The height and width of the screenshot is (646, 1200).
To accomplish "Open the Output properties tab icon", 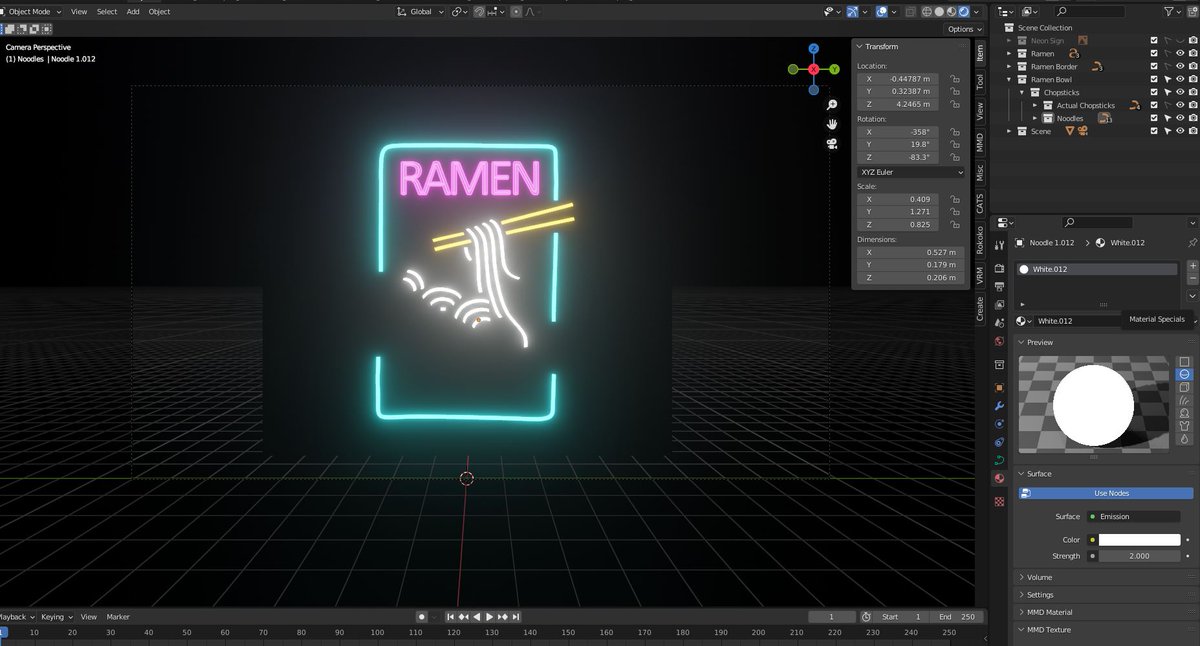I will (998, 286).
